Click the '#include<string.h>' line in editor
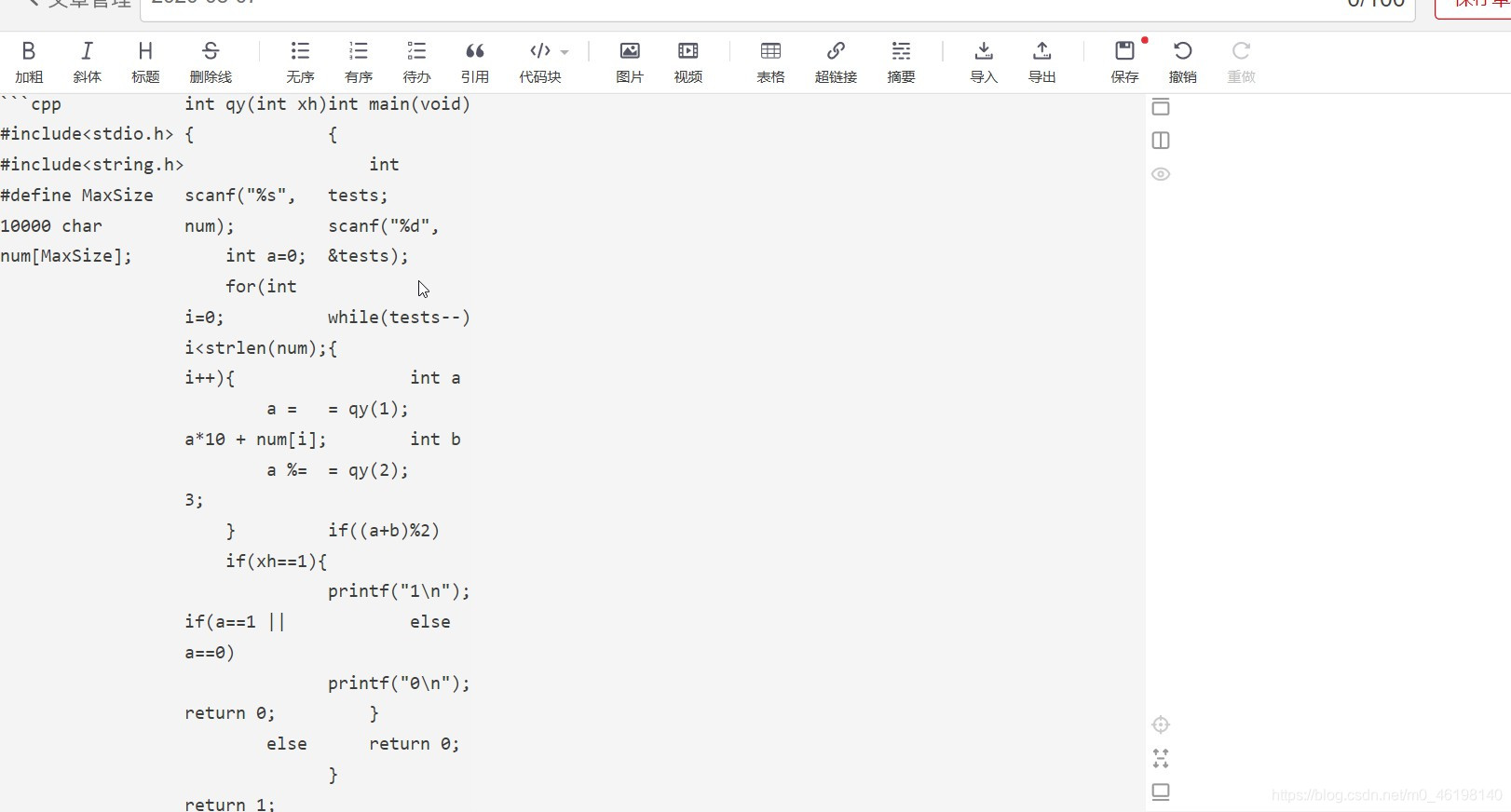This screenshot has height=812, width=1511. pyautogui.click(x=92, y=165)
